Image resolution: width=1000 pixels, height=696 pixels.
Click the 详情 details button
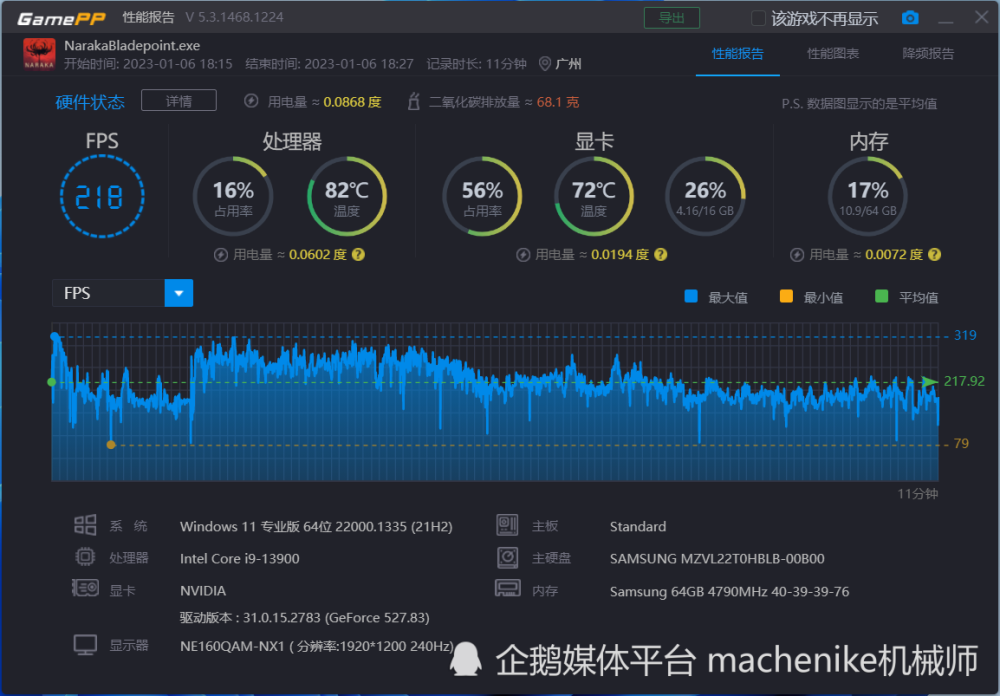(179, 101)
